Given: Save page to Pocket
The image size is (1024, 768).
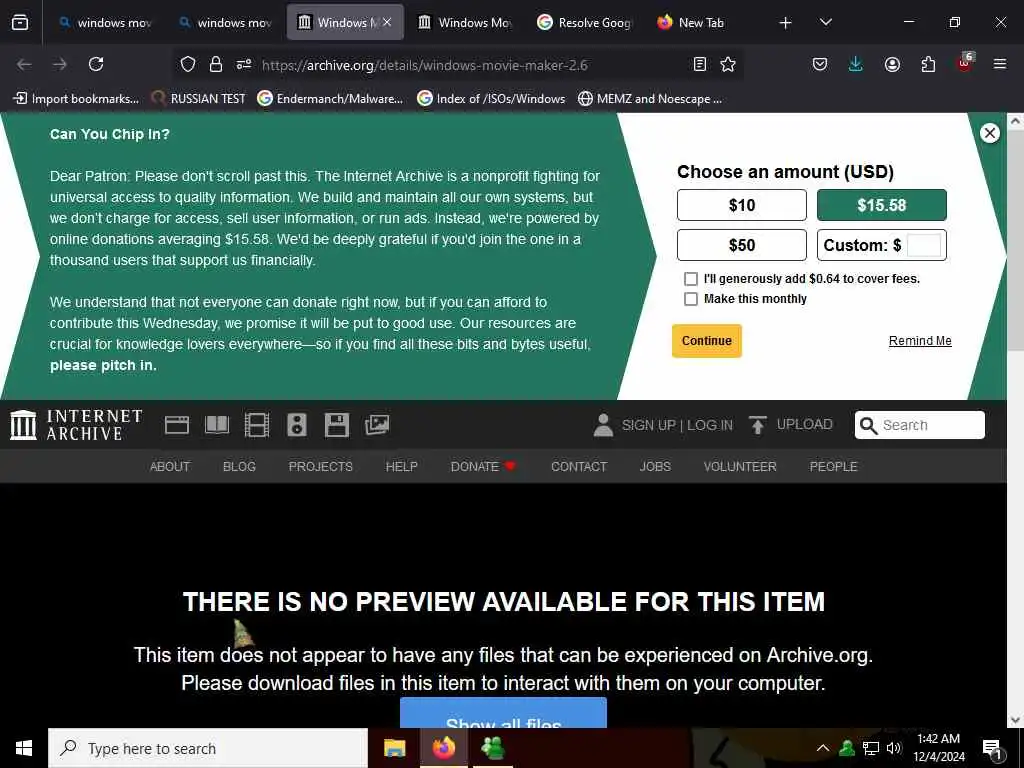Looking at the screenshot, I should 820,64.
